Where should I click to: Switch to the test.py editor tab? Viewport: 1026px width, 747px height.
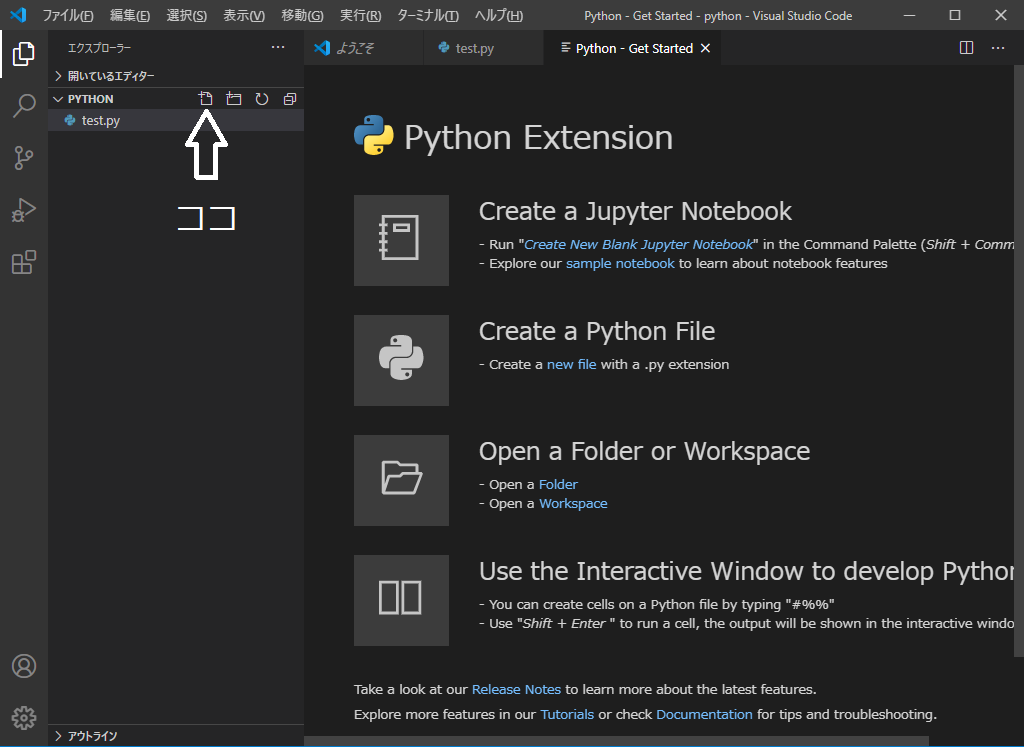(484, 48)
